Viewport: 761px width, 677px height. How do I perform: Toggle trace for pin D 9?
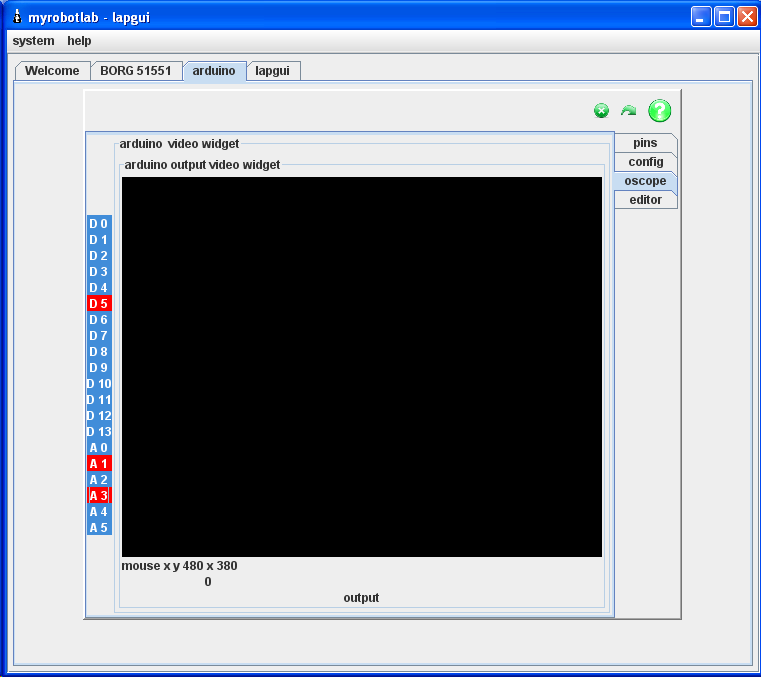tap(99, 367)
